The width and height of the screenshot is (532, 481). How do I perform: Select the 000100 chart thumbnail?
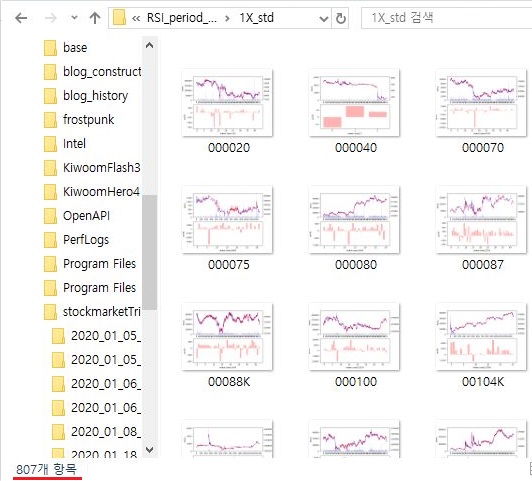point(354,337)
